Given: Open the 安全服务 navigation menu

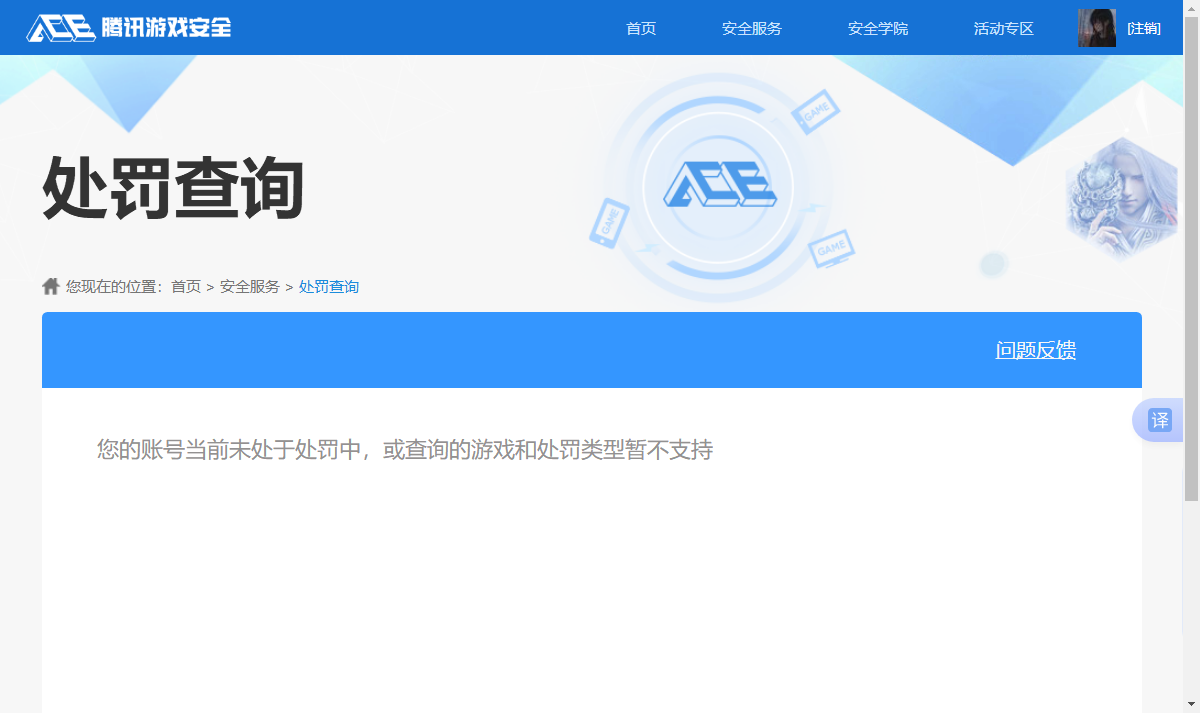Looking at the screenshot, I should click(x=752, y=29).
